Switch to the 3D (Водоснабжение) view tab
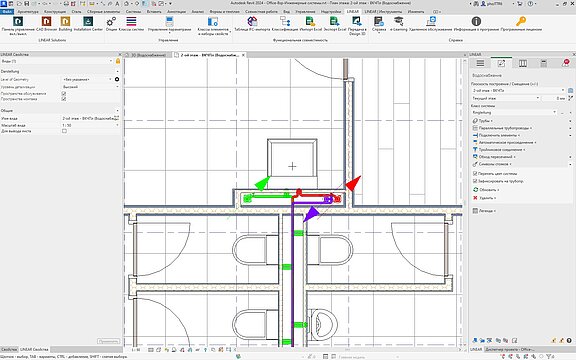The image size is (576, 360). tap(148, 55)
